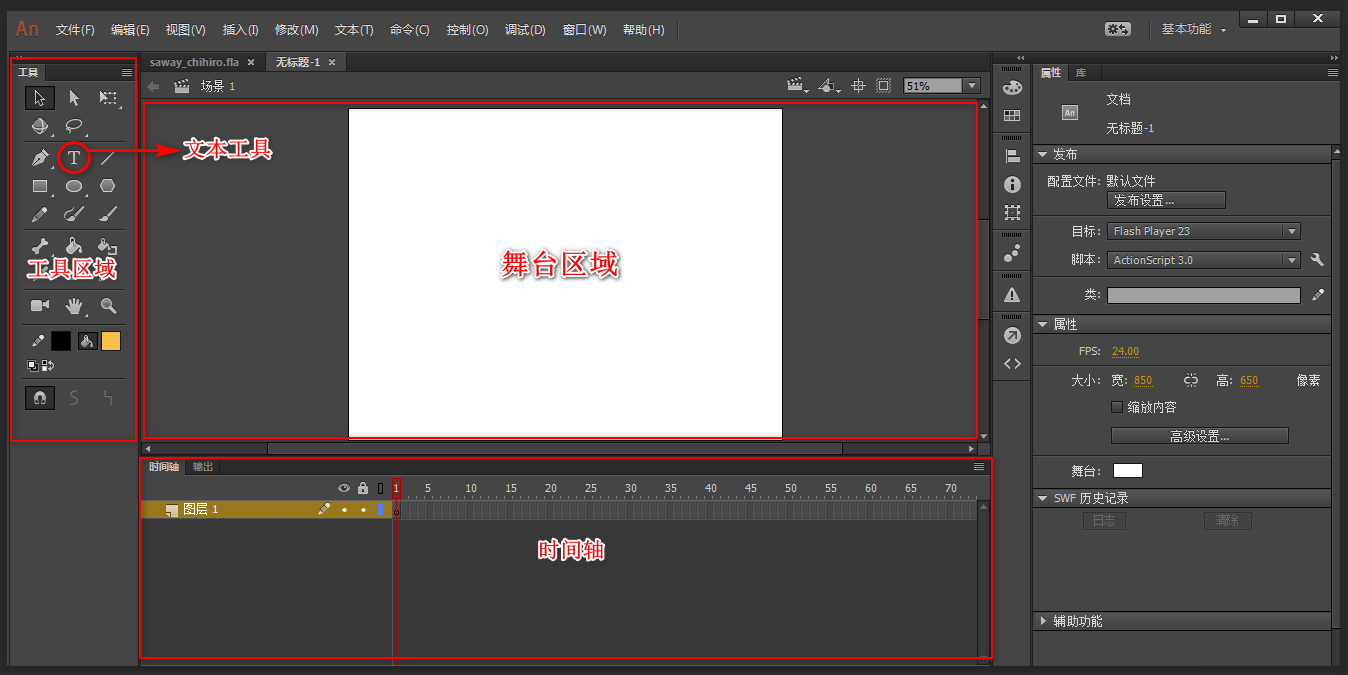Viewport: 1348px width, 675px height.
Task: Collapse the 发布 section
Action: [x=1043, y=154]
